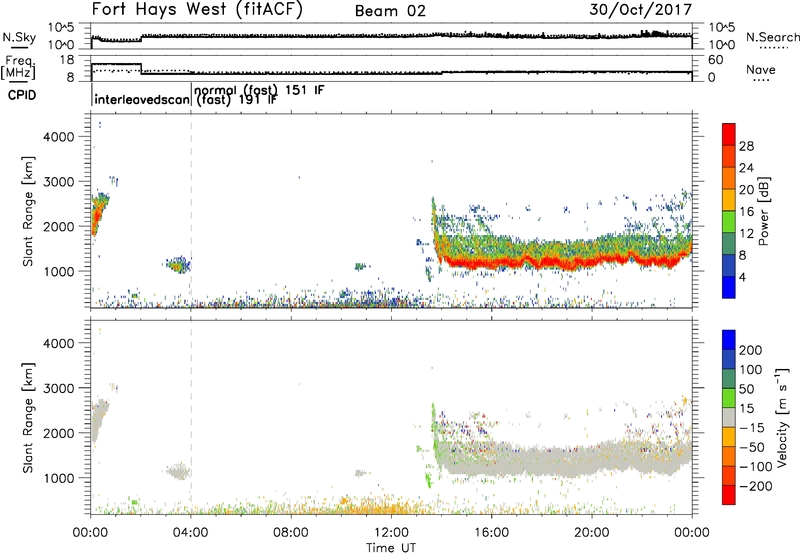
Task: Click the "4" label on the power color bar
Action: [742, 277]
